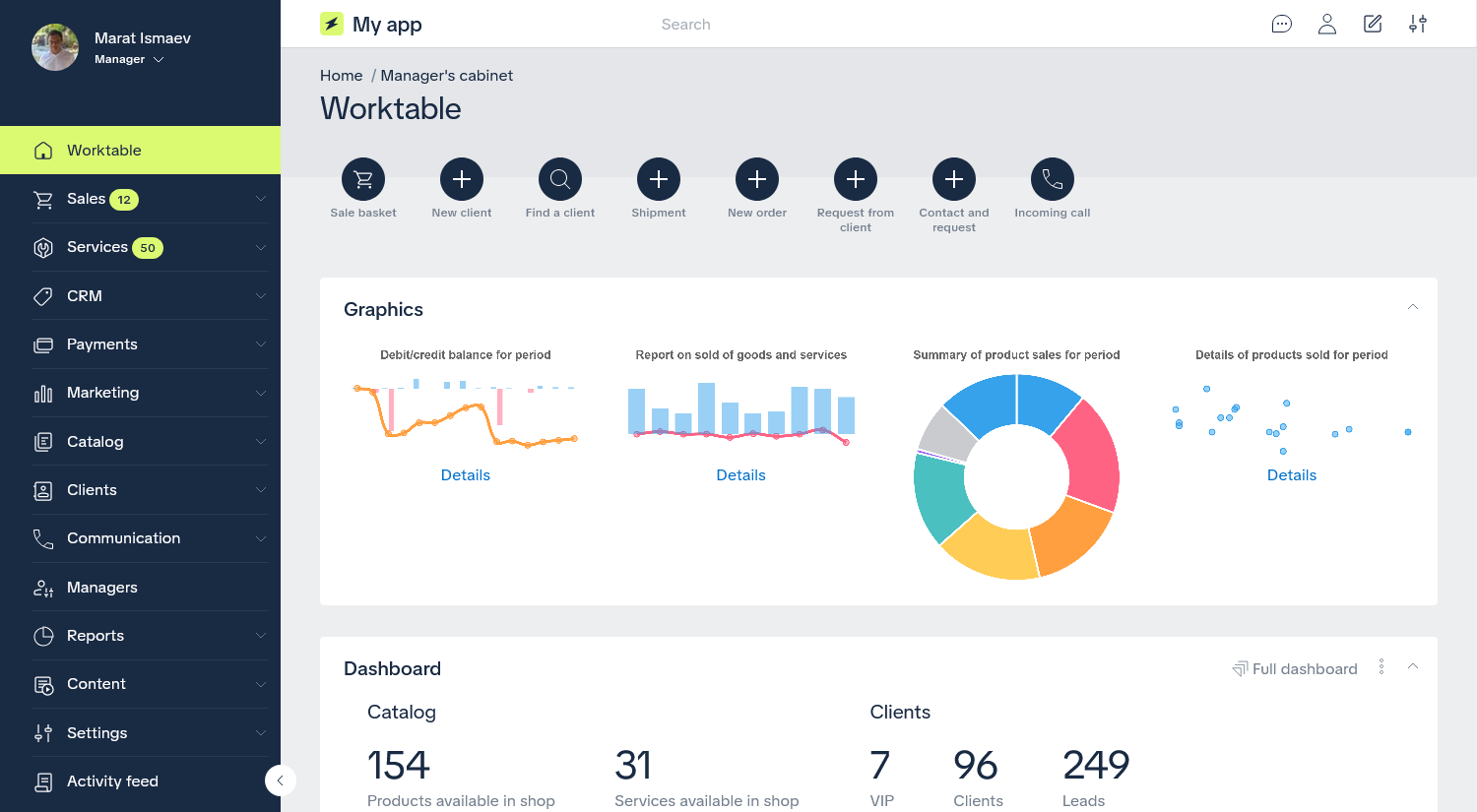This screenshot has height=812, width=1477.
Task: Click the pink segment of donut chart
Action: [x=1088, y=453]
